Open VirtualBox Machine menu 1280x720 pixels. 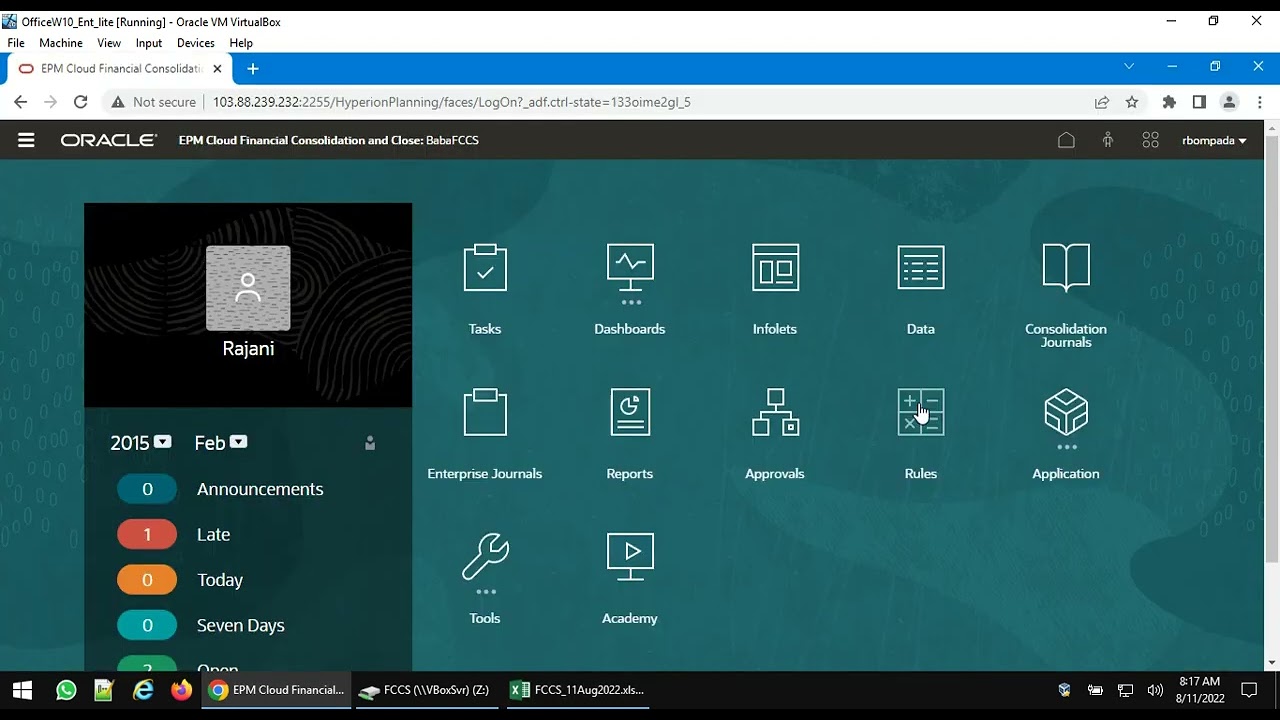[x=61, y=43]
